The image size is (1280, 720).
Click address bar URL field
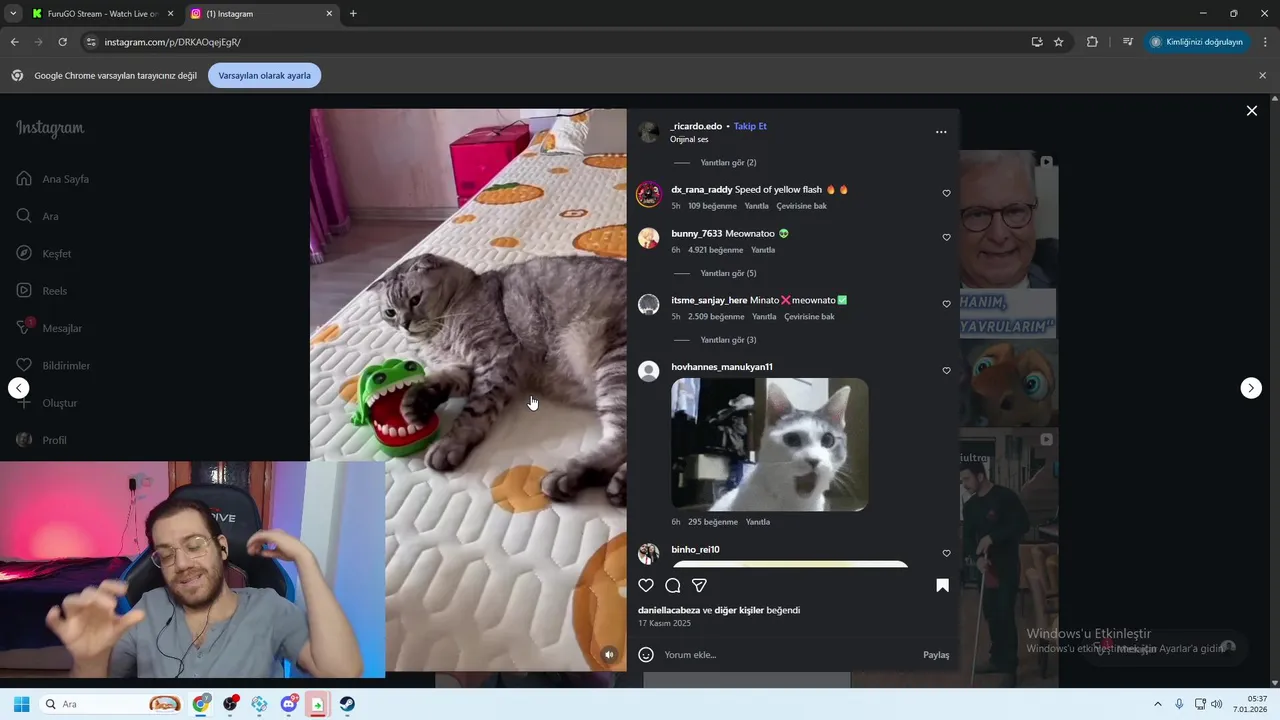tap(560, 42)
